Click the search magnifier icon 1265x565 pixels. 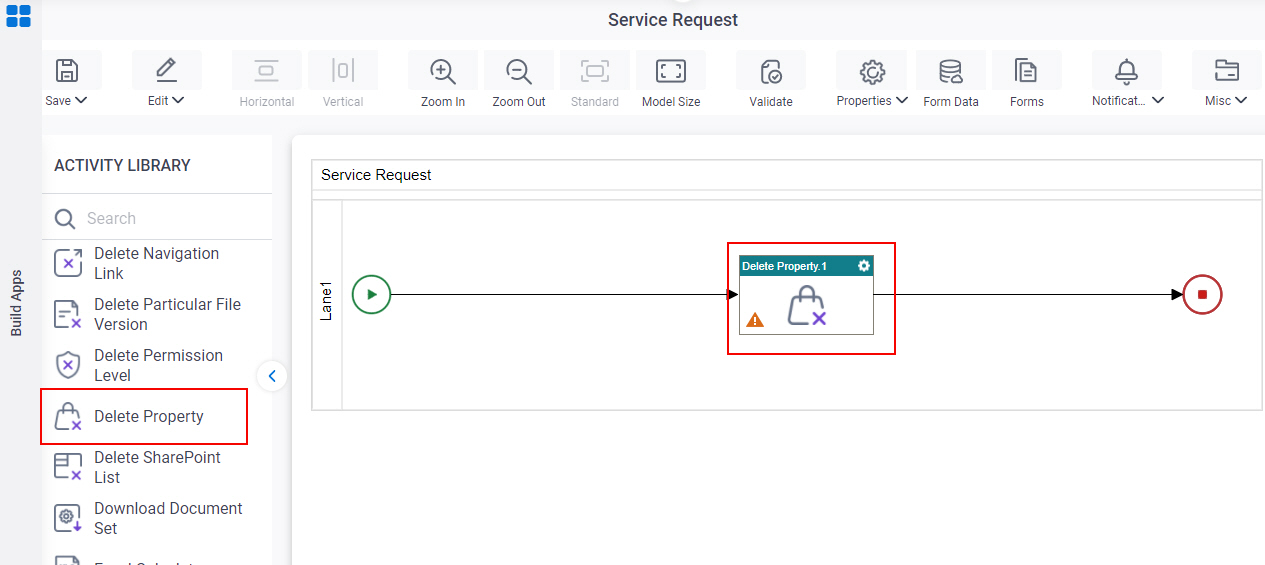(65, 219)
